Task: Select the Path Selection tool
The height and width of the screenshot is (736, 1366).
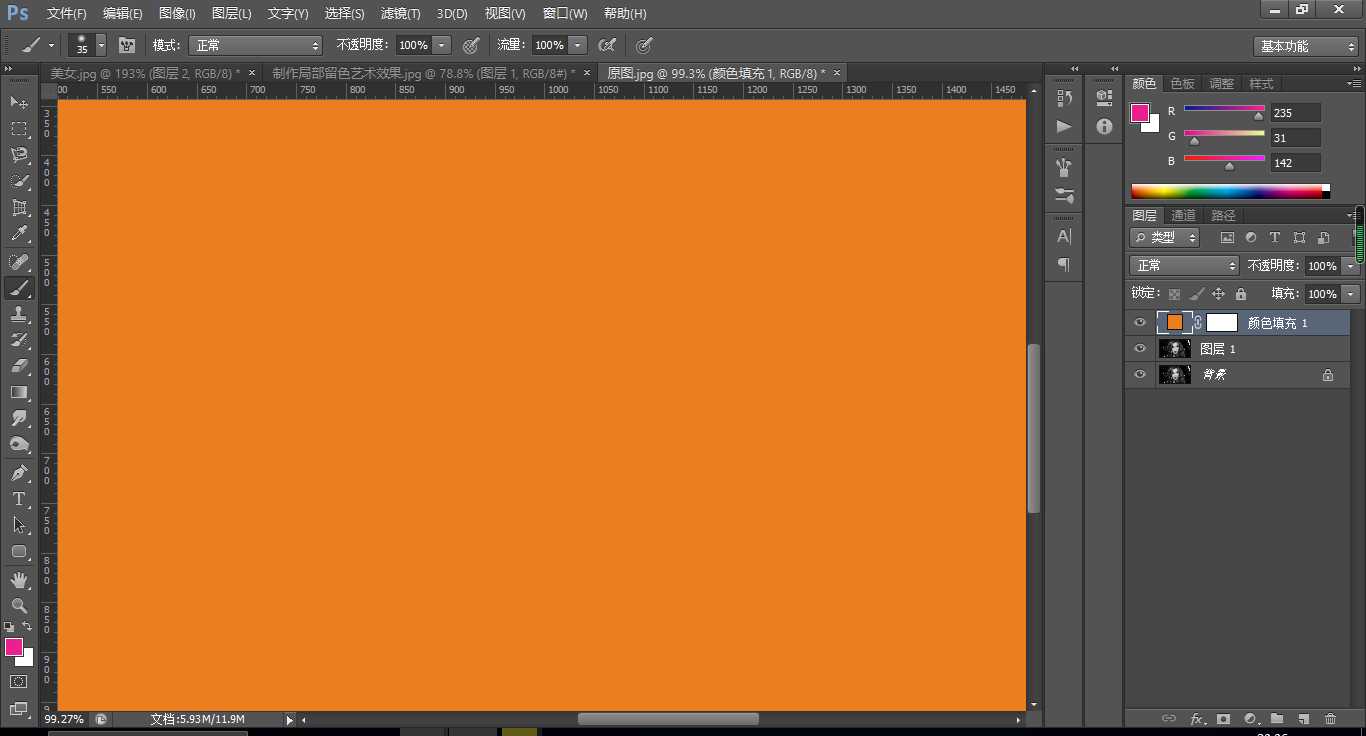Action: click(19, 525)
